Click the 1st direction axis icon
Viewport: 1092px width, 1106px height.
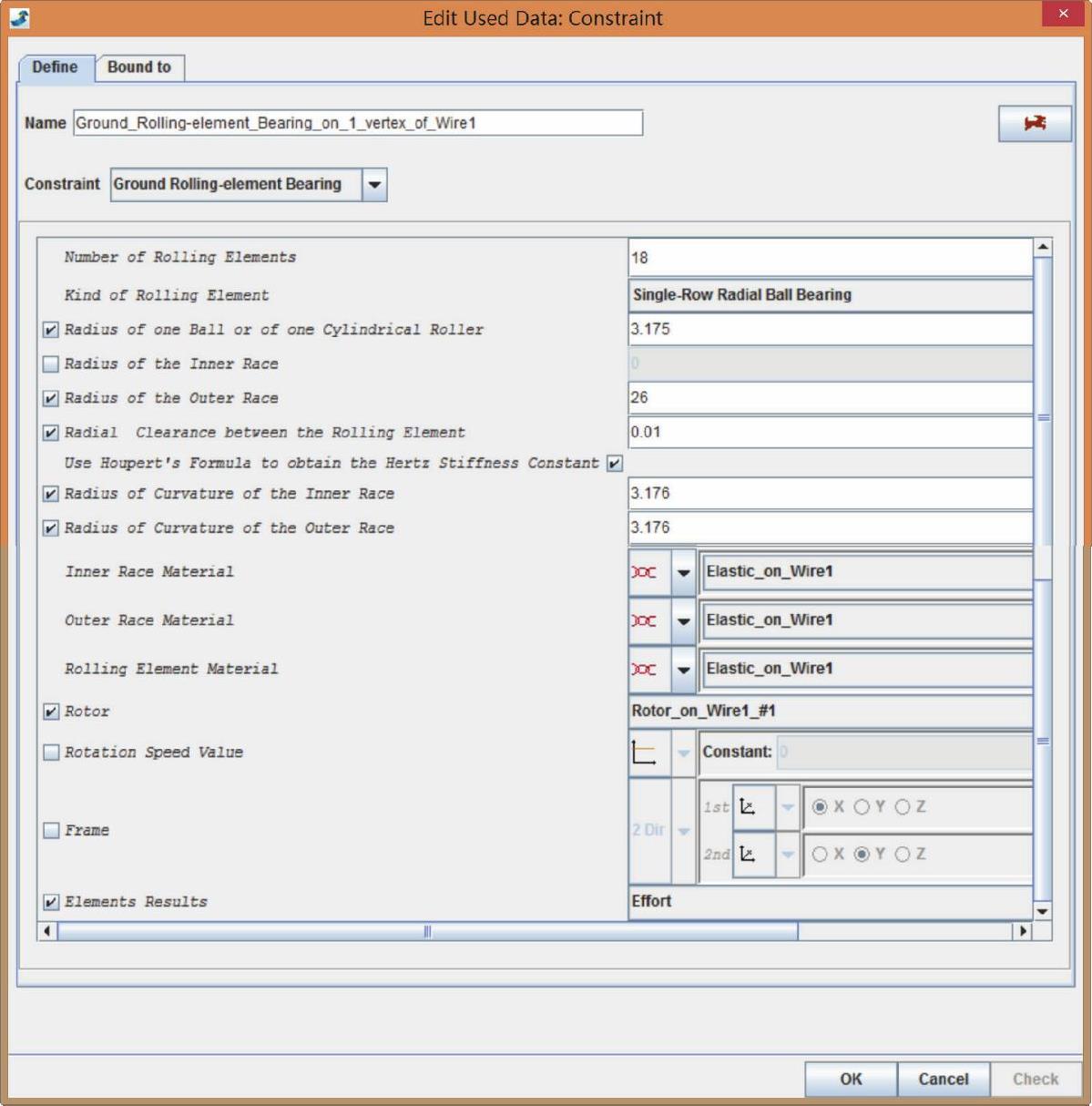click(749, 807)
